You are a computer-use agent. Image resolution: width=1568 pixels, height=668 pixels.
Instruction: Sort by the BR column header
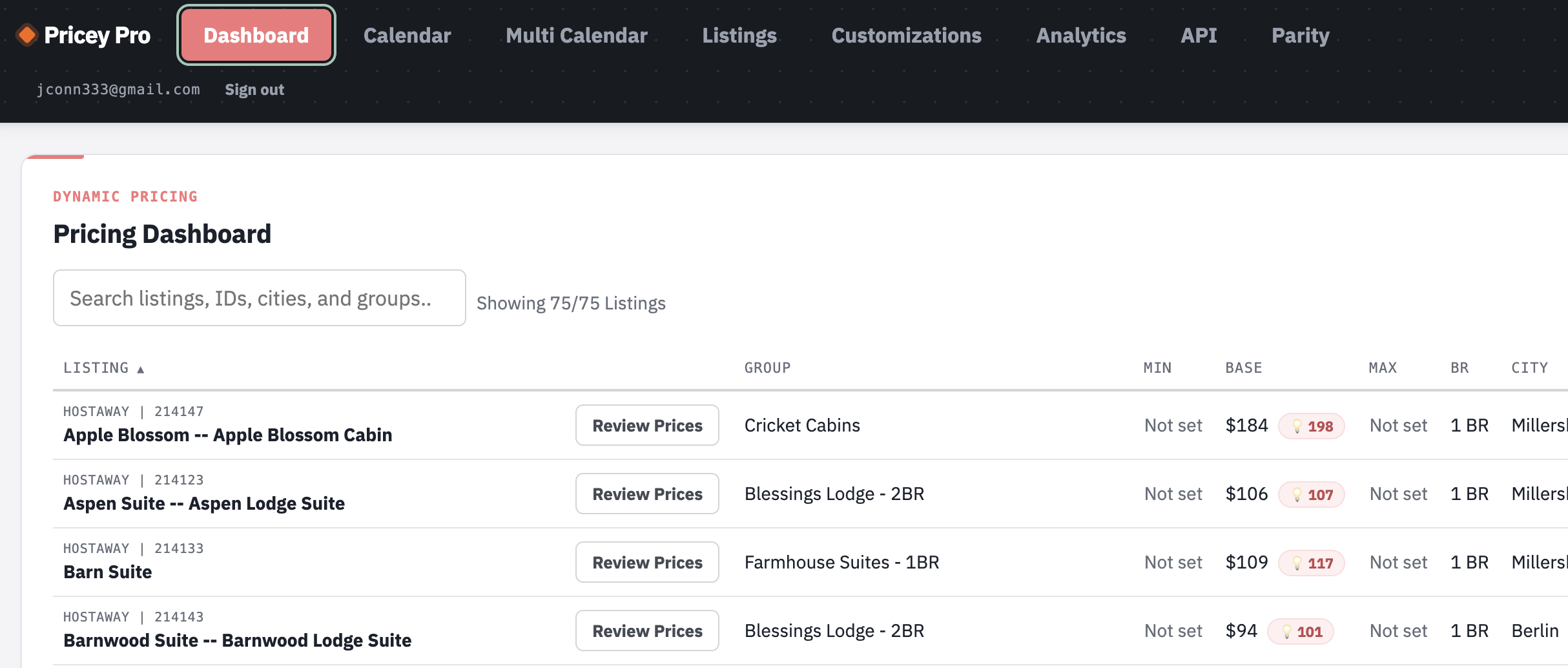(x=1460, y=368)
